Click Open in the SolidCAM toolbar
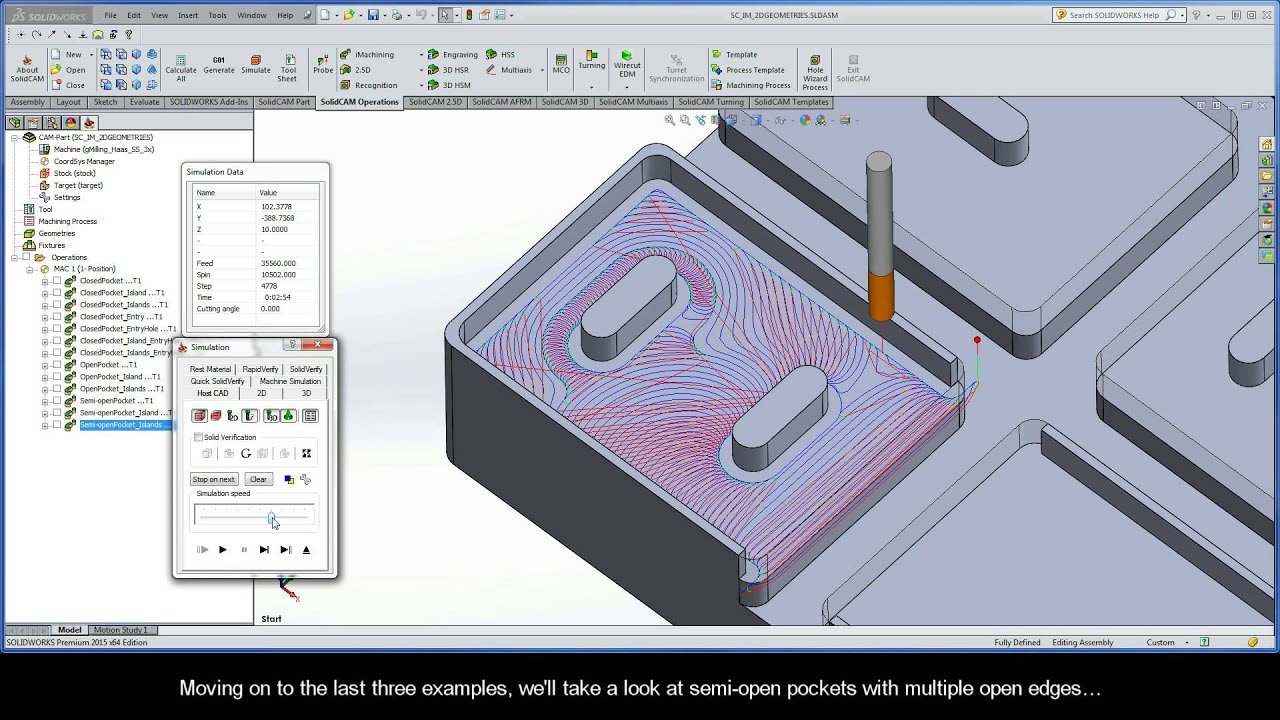Image resolution: width=1280 pixels, height=720 pixels. (67, 70)
